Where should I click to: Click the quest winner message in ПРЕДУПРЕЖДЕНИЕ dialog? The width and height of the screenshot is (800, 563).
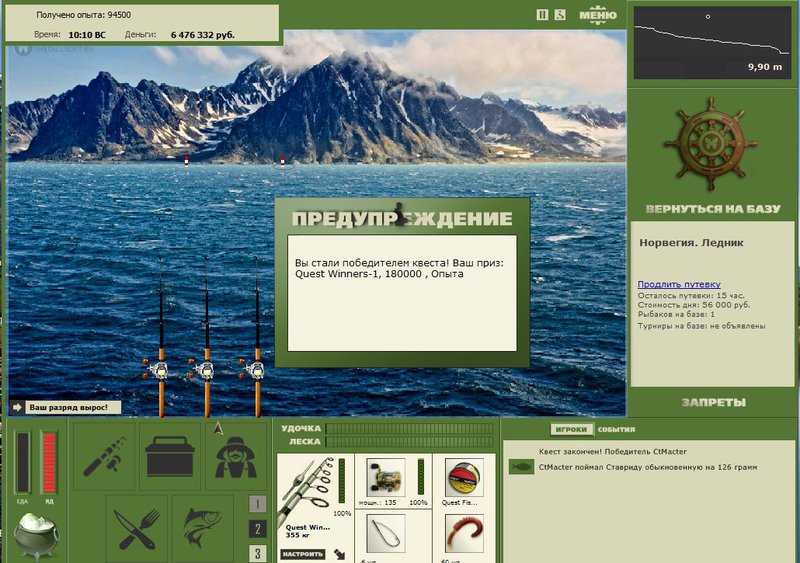(399, 268)
